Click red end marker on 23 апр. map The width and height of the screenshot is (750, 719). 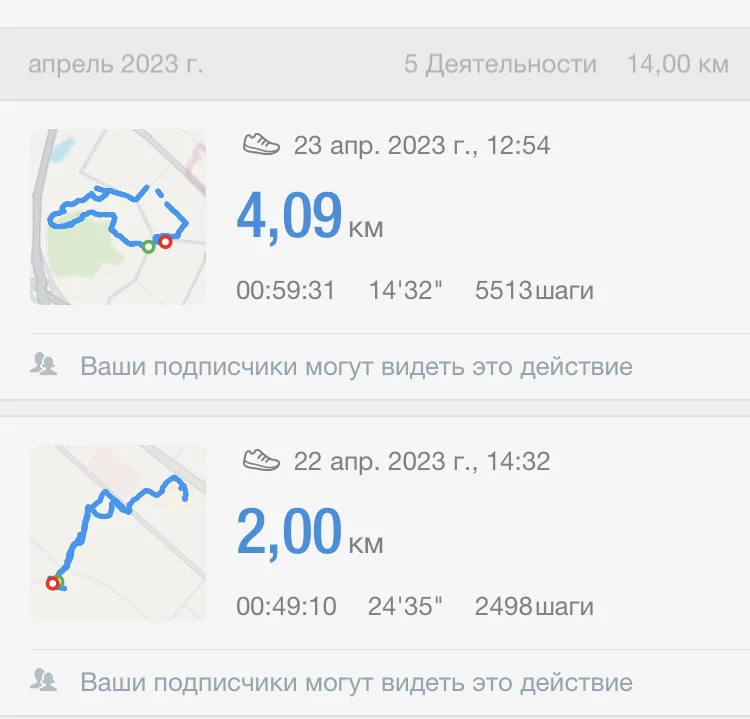(165, 241)
